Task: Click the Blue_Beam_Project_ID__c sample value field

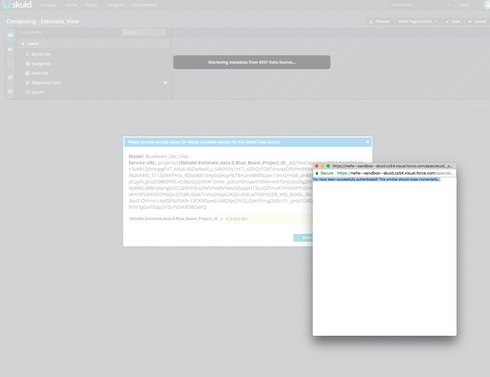Action: click(x=268, y=219)
